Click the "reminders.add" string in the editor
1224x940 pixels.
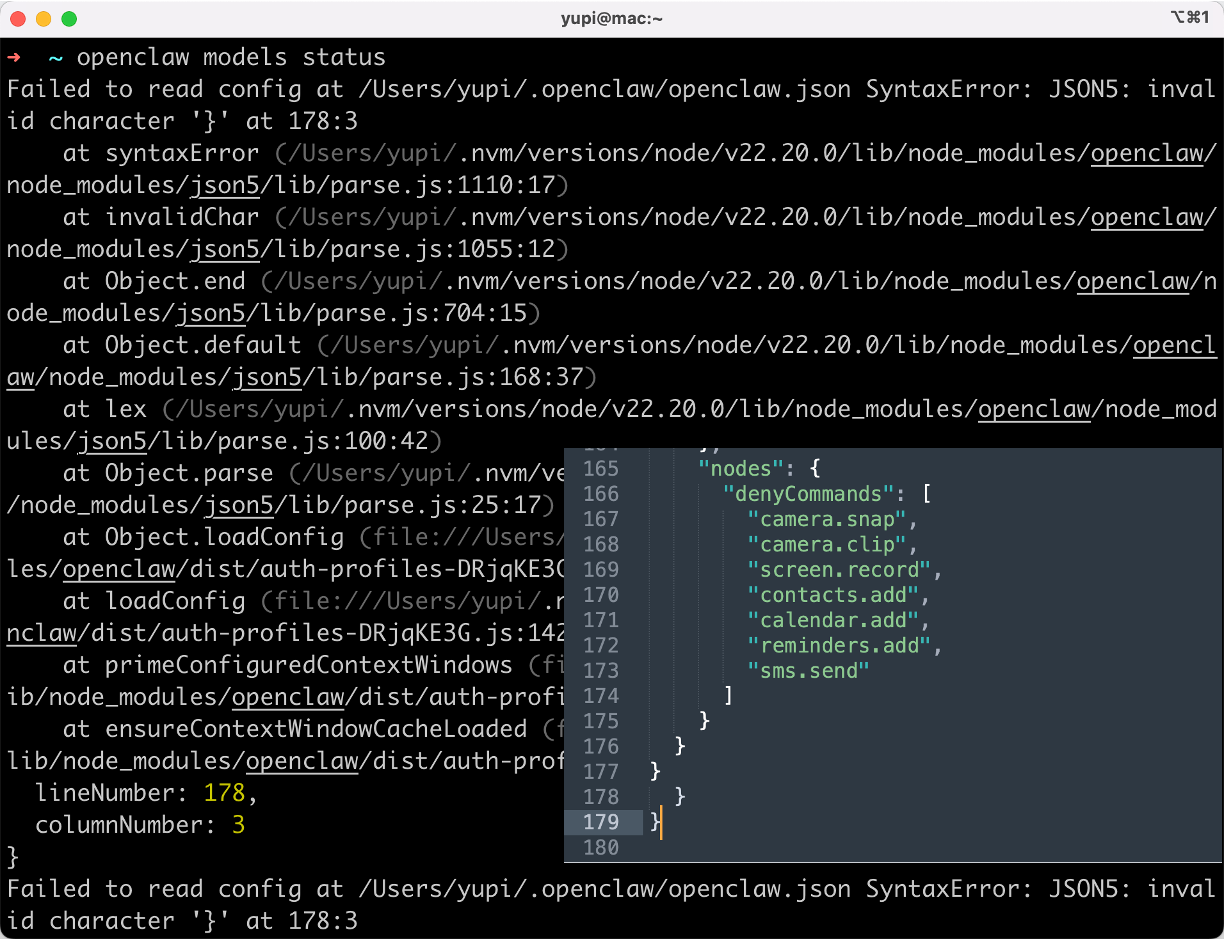click(x=840, y=645)
